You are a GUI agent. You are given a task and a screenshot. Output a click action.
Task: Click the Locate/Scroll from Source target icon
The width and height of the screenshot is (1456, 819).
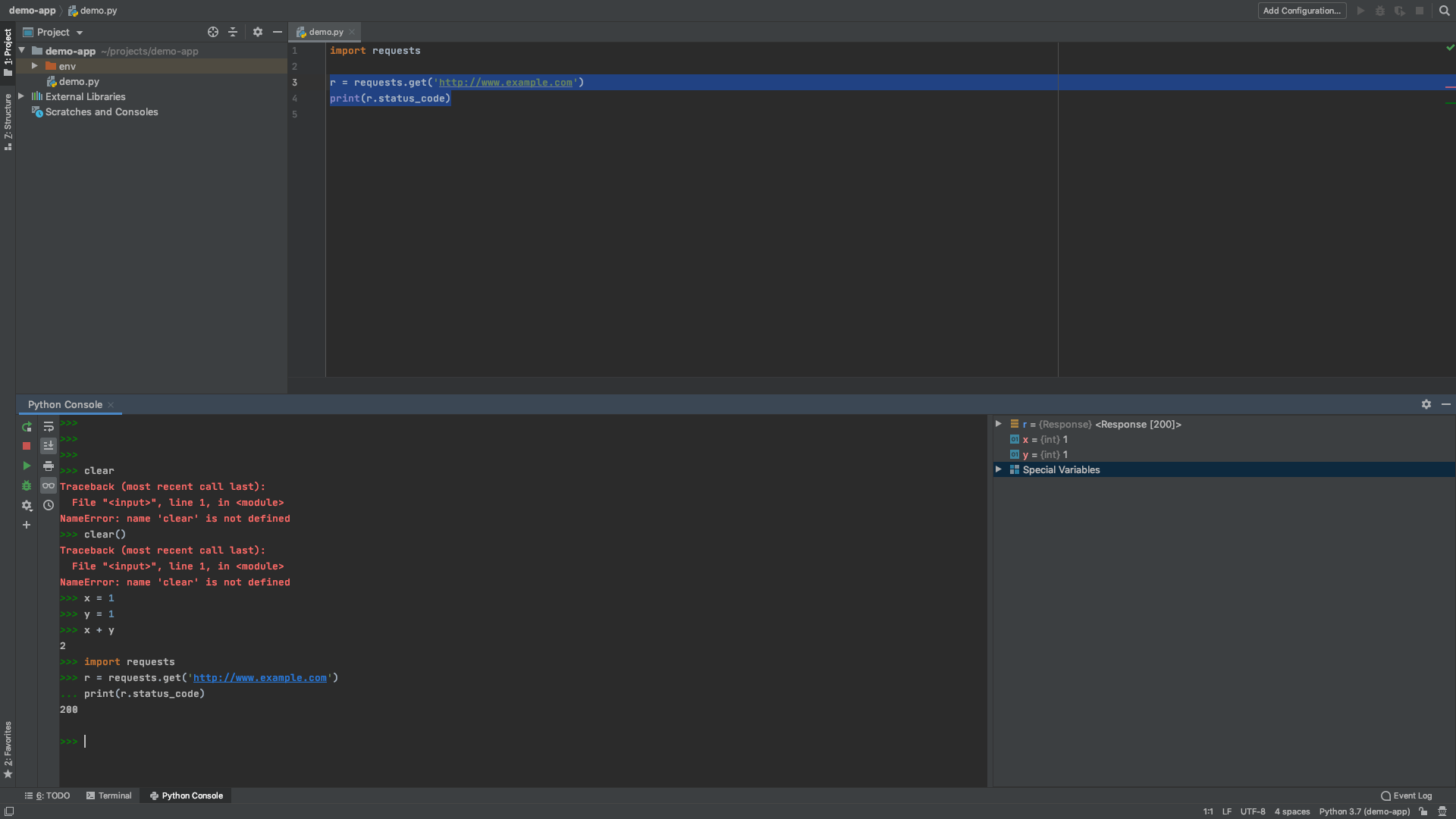213,32
